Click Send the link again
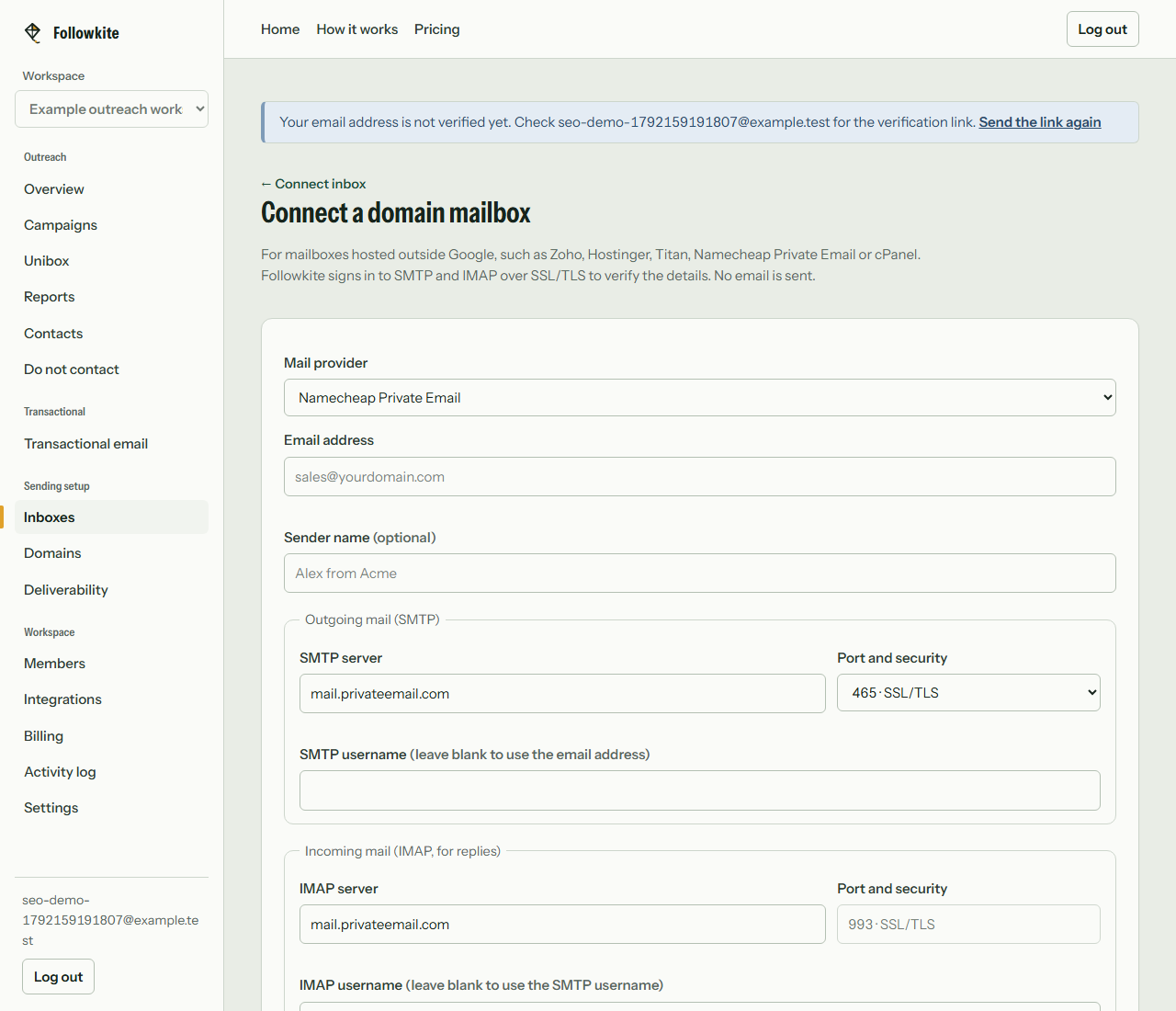This screenshot has width=1176, height=1011. (x=1040, y=122)
